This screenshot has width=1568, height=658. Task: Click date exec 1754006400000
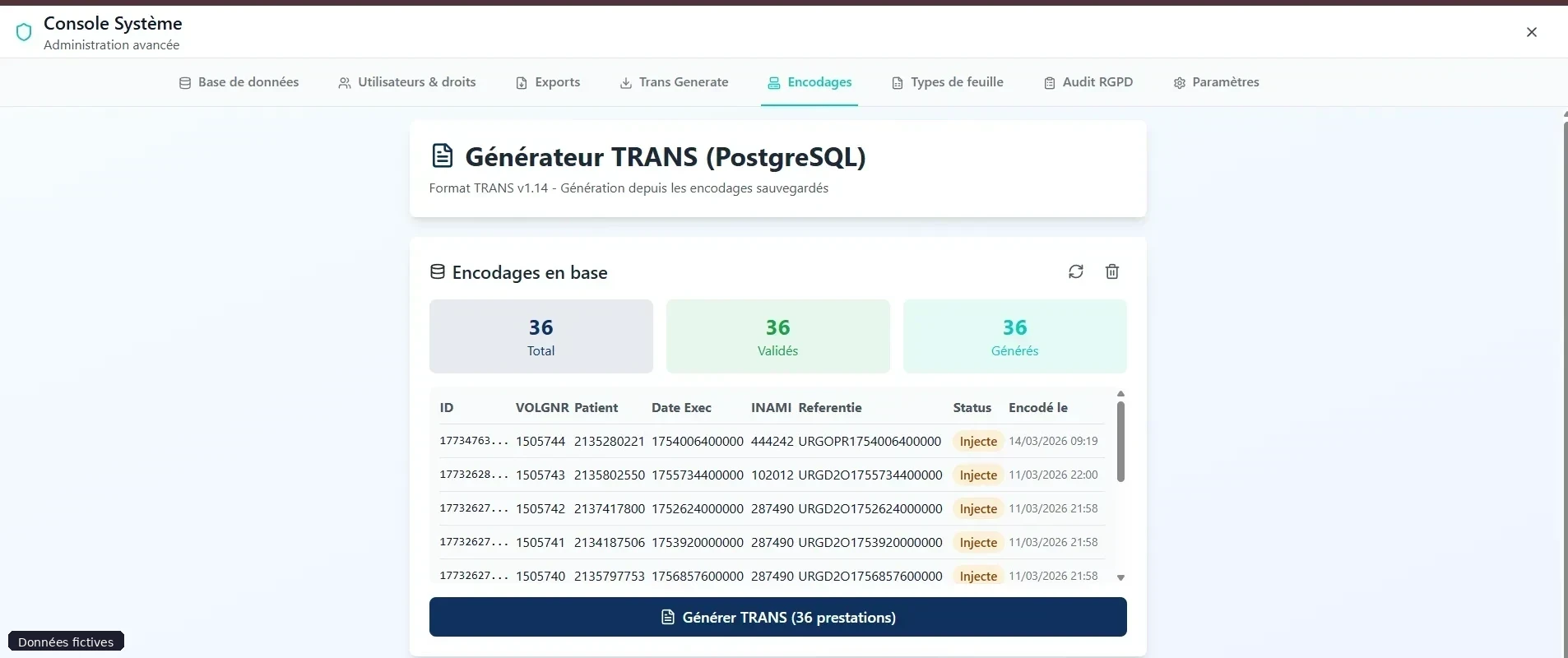pyautogui.click(x=698, y=442)
